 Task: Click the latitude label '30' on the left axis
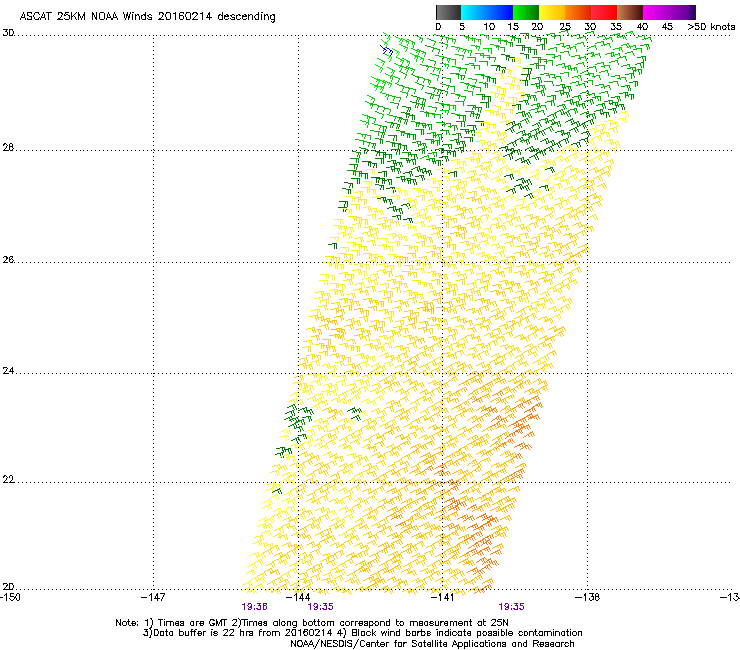pyautogui.click(x=8, y=33)
